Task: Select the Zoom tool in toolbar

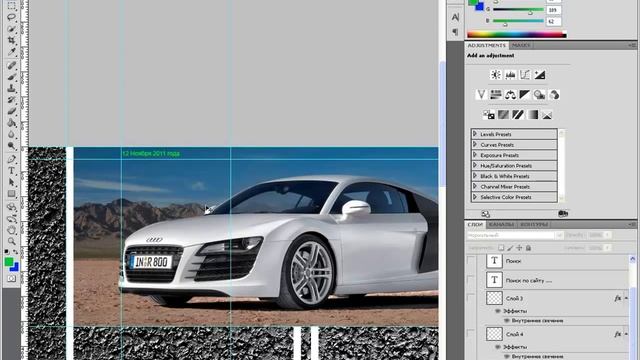Action: click(11, 241)
